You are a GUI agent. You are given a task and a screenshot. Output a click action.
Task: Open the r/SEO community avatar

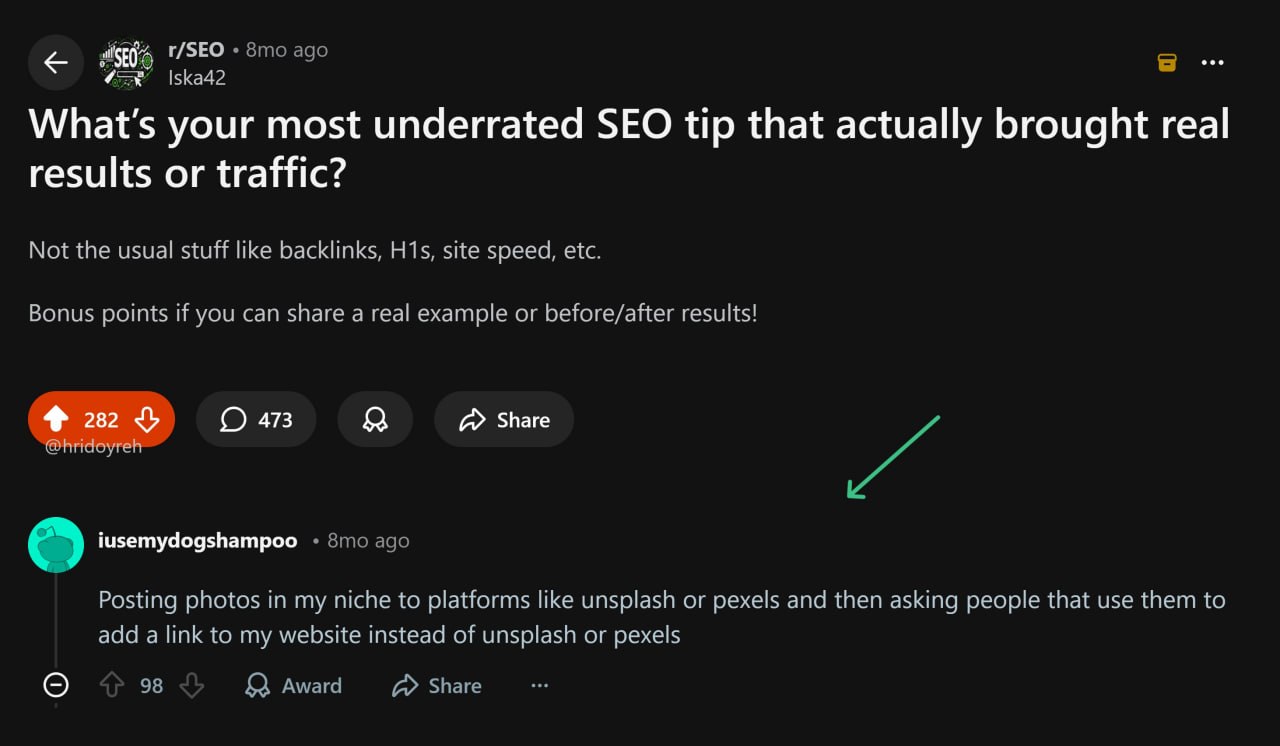click(124, 62)
